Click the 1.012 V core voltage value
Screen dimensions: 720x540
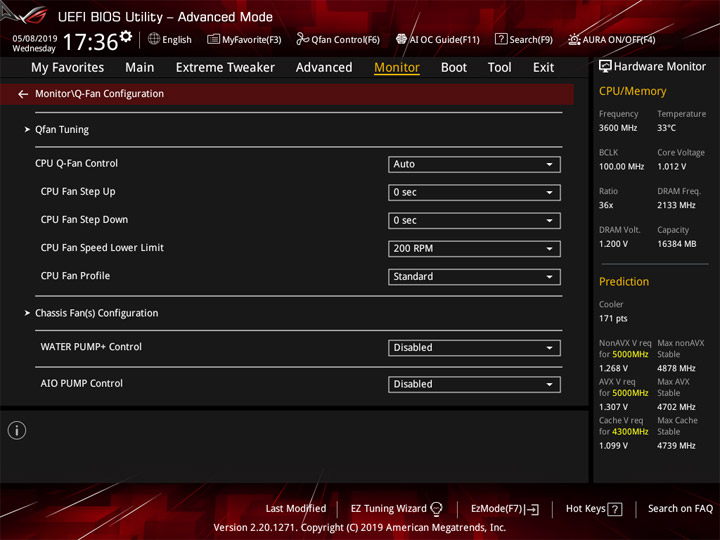[x=671, y=167]
